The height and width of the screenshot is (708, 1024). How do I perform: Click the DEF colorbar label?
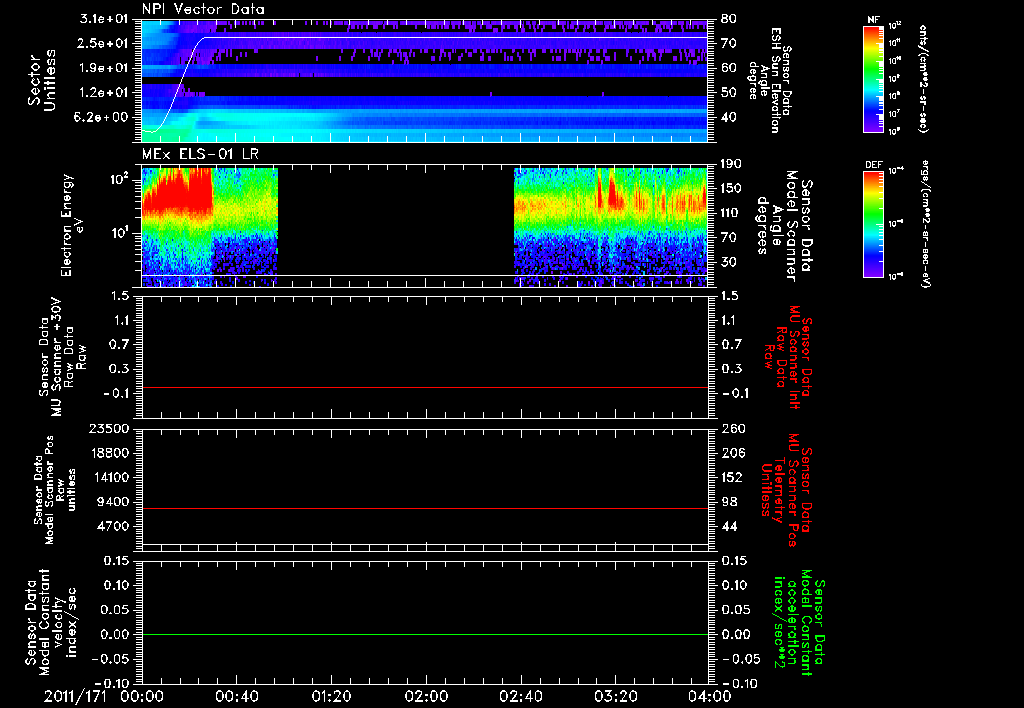874,165
